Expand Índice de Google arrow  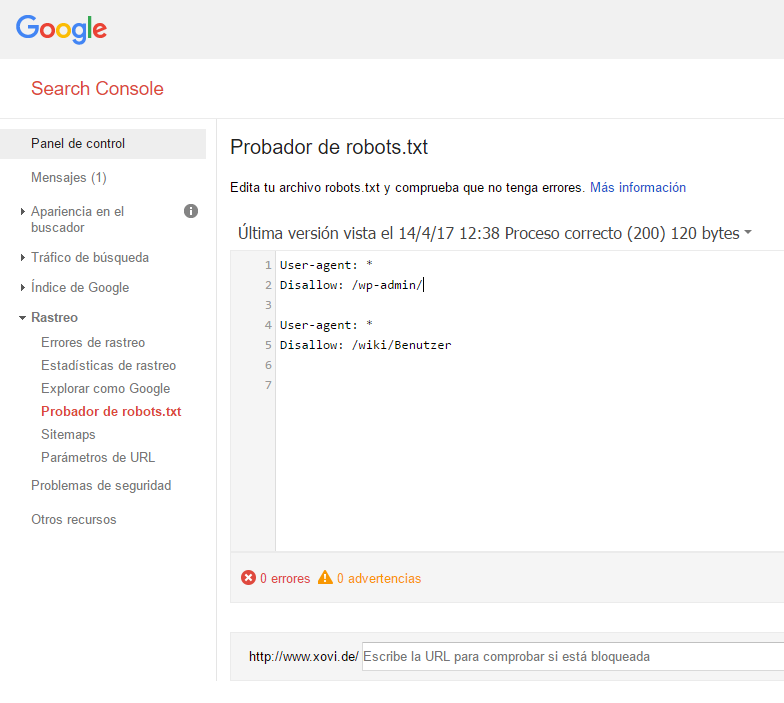[x=22, y=288]
